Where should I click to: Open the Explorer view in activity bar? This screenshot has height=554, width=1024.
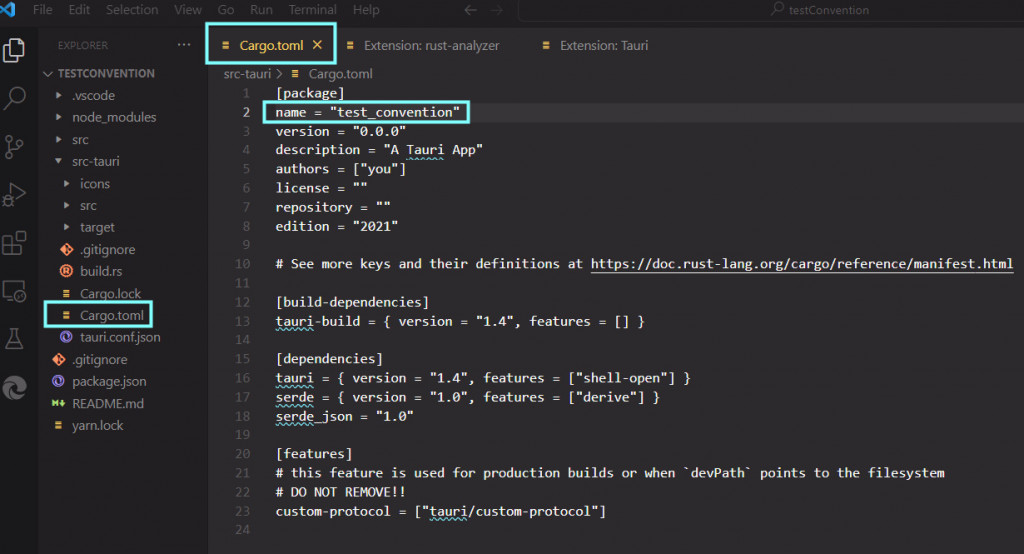click(14, 50)
